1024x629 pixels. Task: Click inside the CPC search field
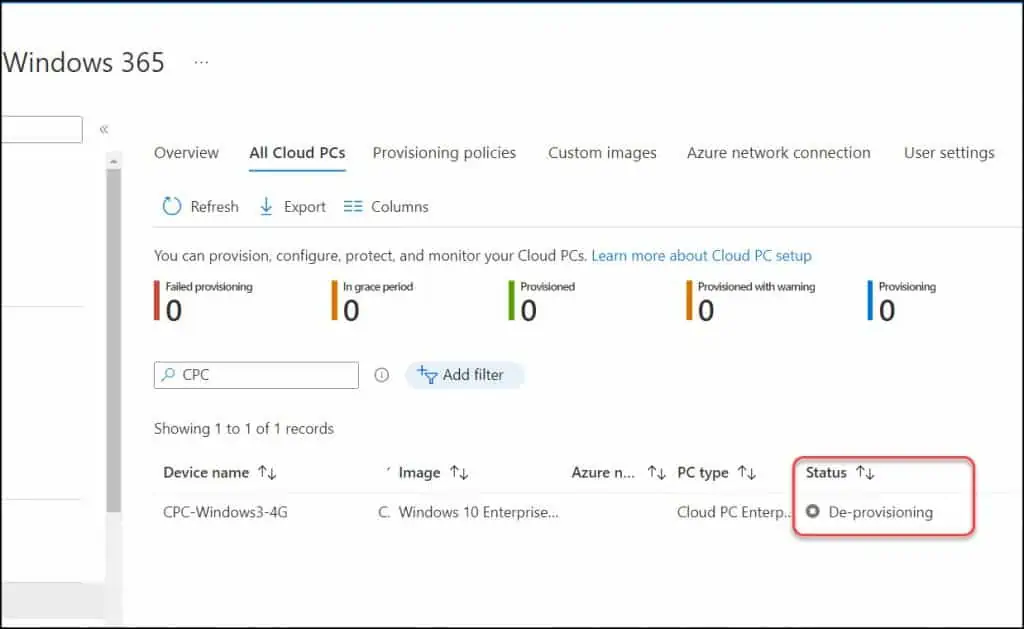(256, 375)
